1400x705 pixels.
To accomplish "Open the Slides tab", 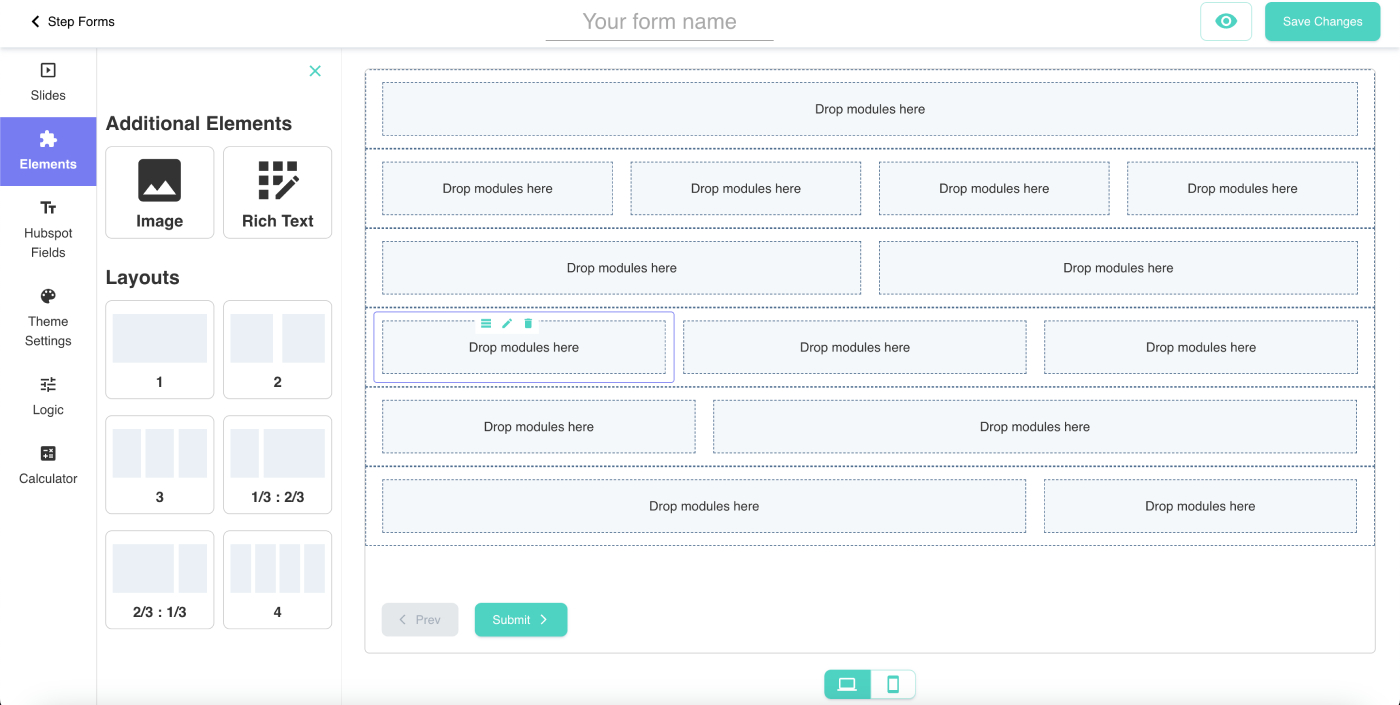I will click(48, 82).
